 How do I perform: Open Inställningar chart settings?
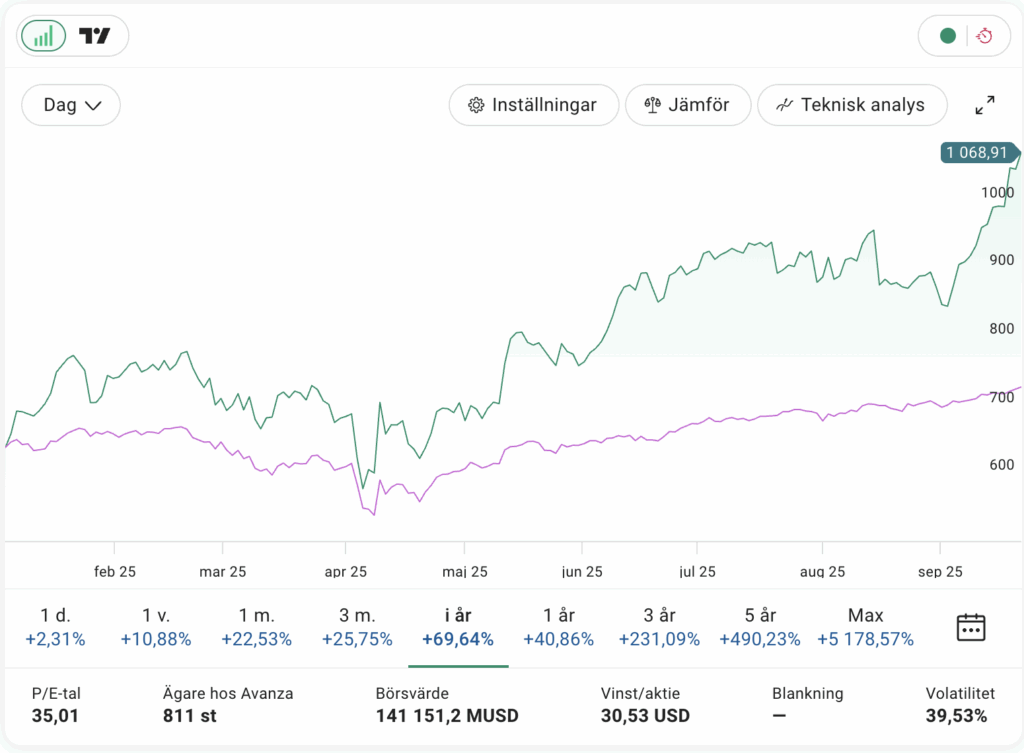533,105
